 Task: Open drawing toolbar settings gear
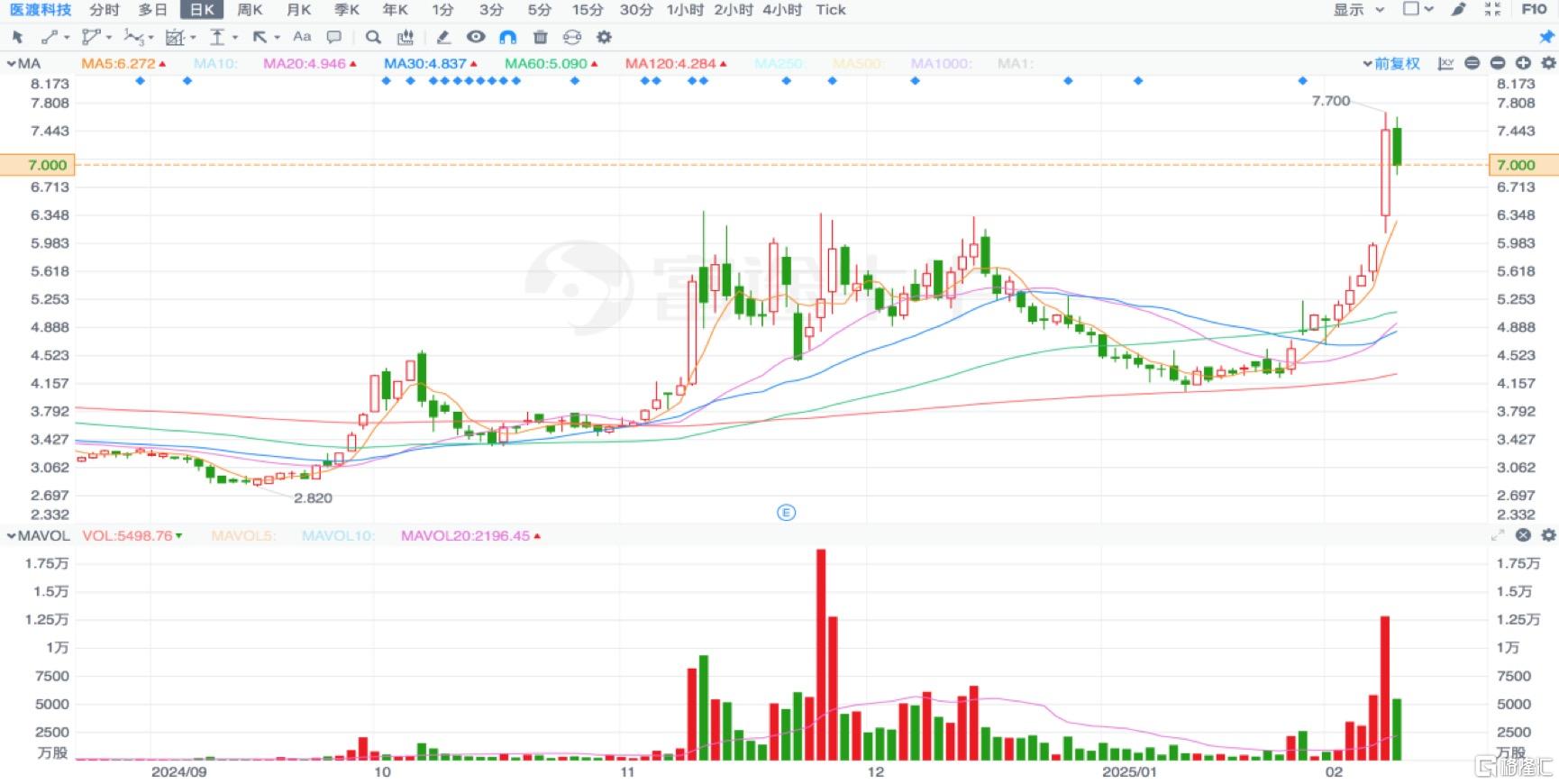coord(605,37)
